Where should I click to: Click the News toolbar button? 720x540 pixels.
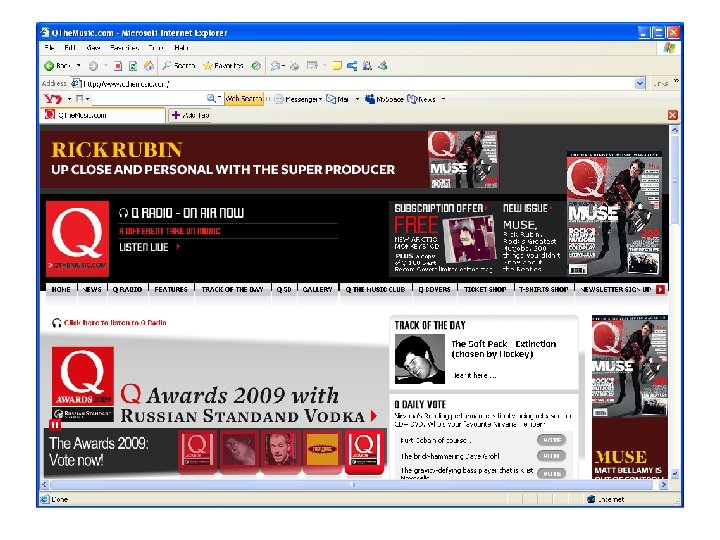pos(421,99)
